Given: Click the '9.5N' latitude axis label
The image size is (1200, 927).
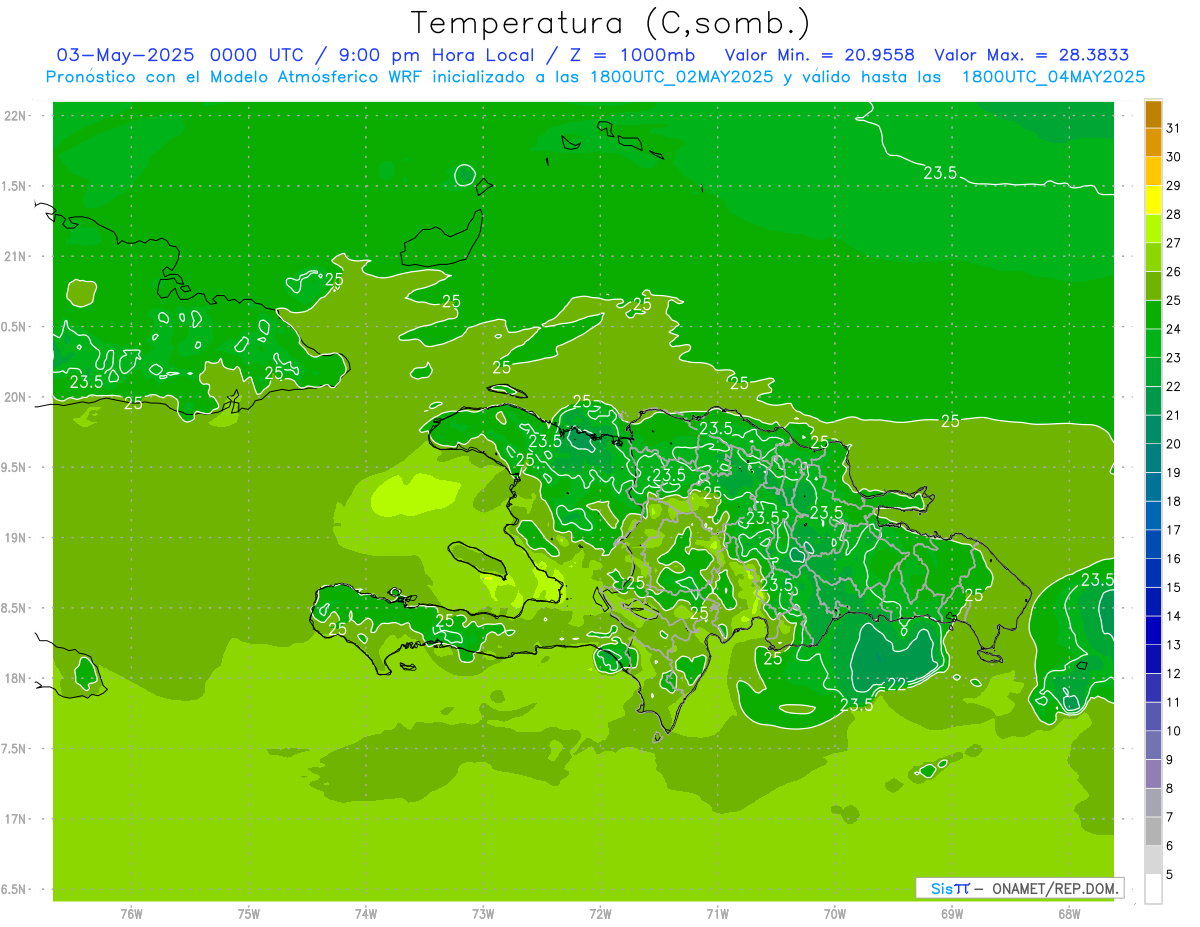Looking at the screenshot, I should point(13,467).
